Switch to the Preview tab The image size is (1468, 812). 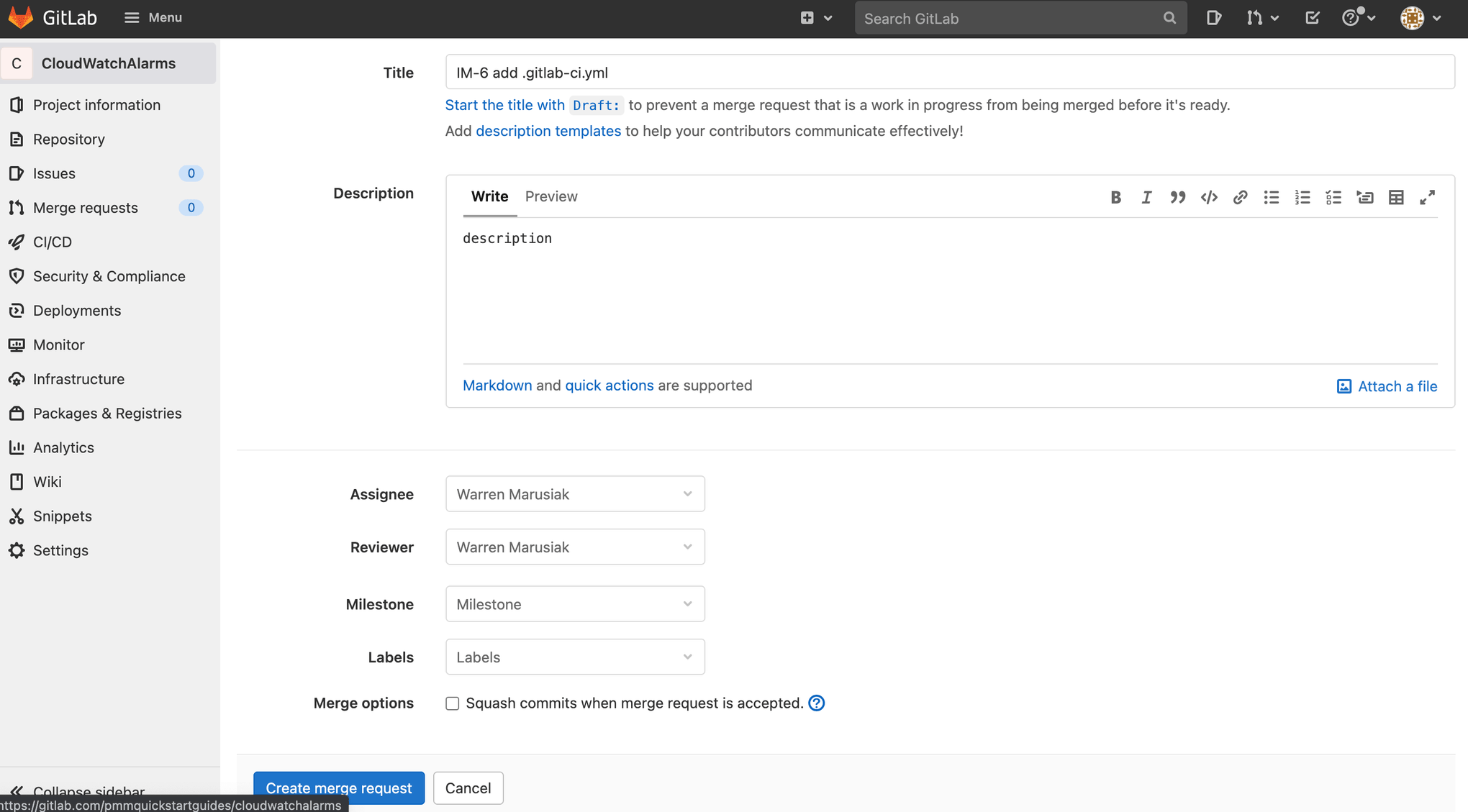click(551, 196)
